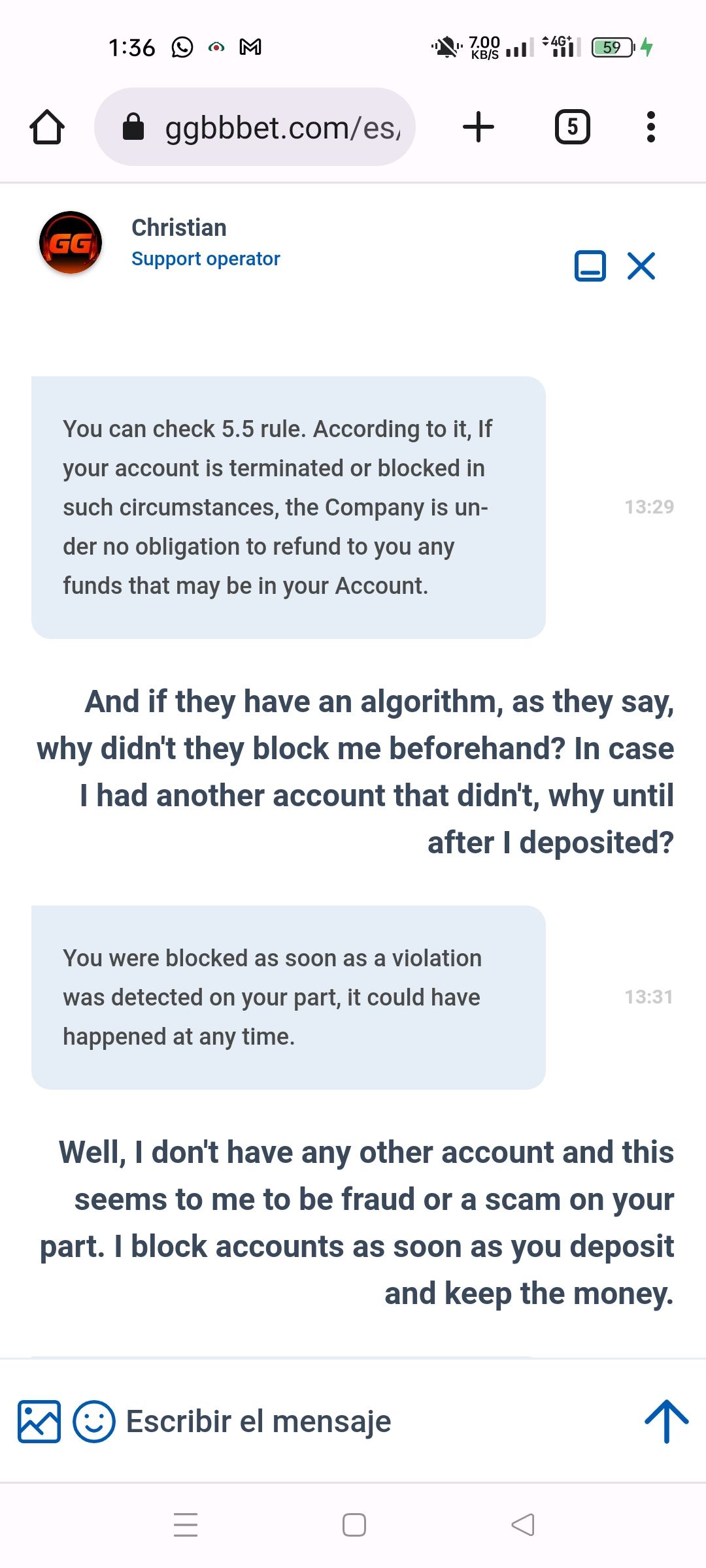The width and height of the screenshot is (706, 1568).
Task: Tap the ggbbbet.com address bar
Action: 281,127
